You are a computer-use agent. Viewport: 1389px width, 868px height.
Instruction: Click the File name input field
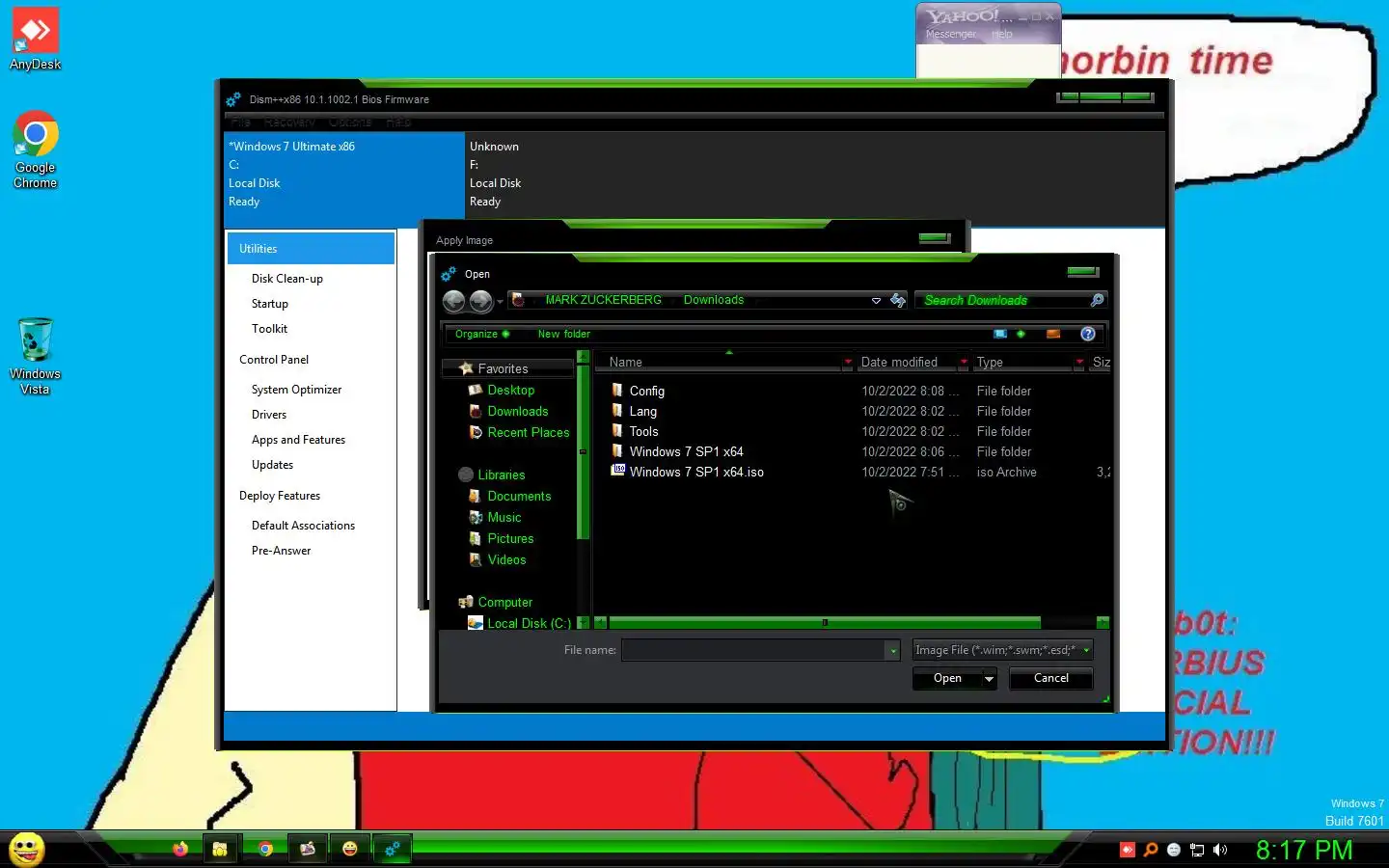click(753, 650)
